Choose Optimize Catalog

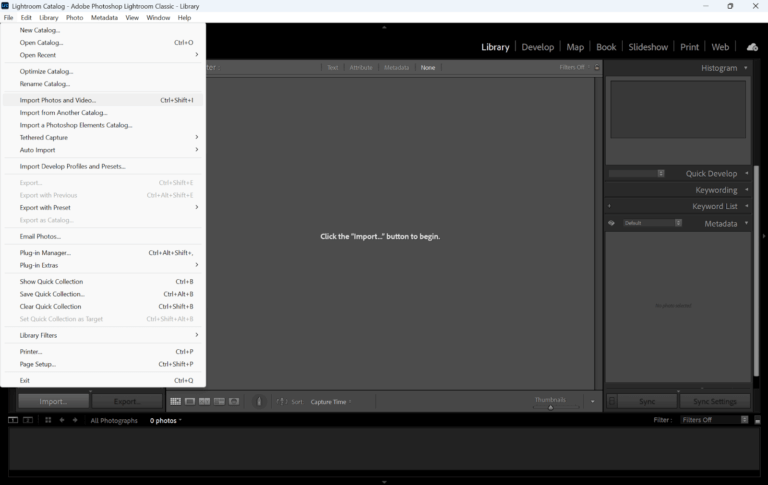(103, 71)
